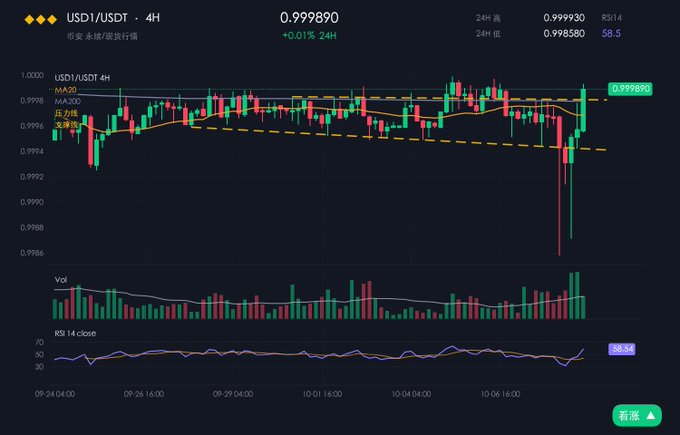Click the 0.9992 price axis label
This screenshot has height=435, width=680.
32,177
